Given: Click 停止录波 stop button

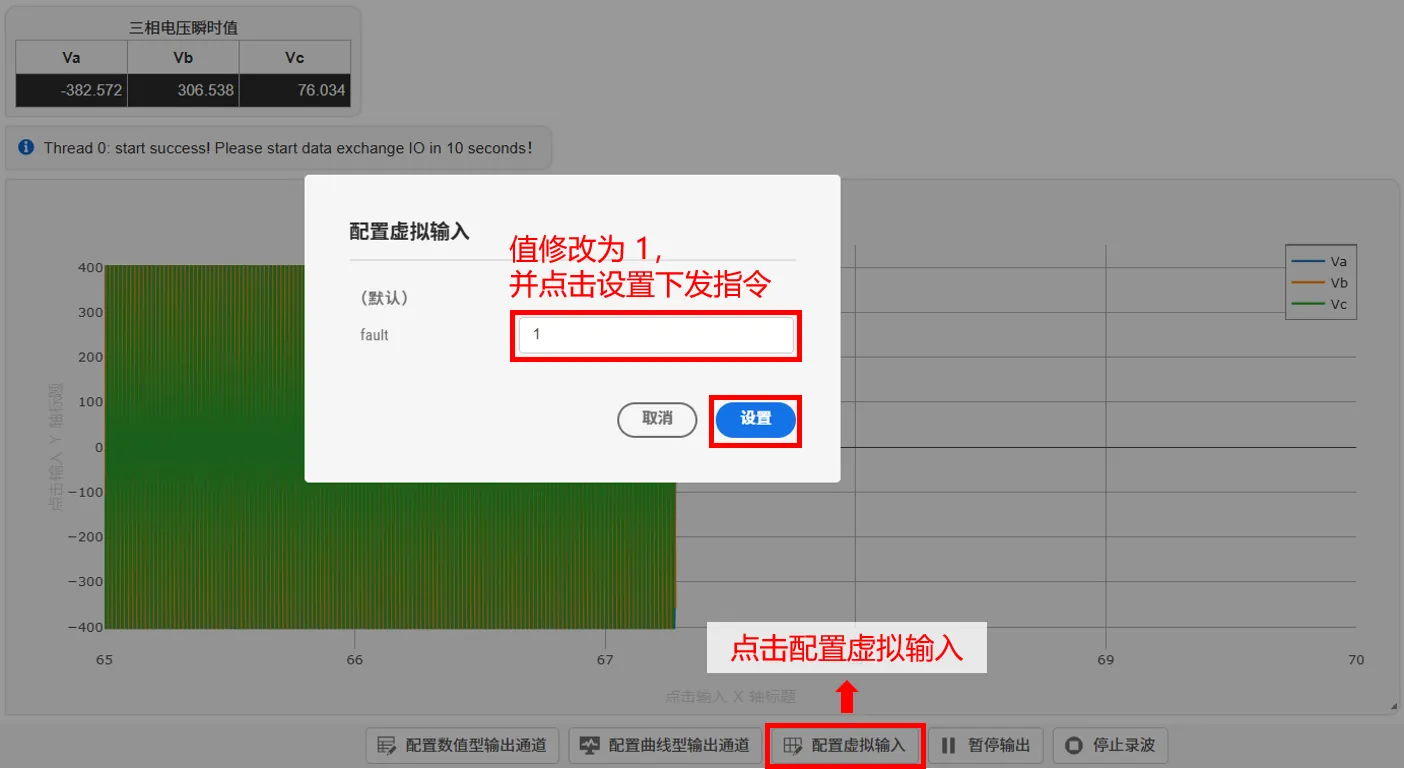Looking at the screenshot, I should click(x=1110, y=745).
